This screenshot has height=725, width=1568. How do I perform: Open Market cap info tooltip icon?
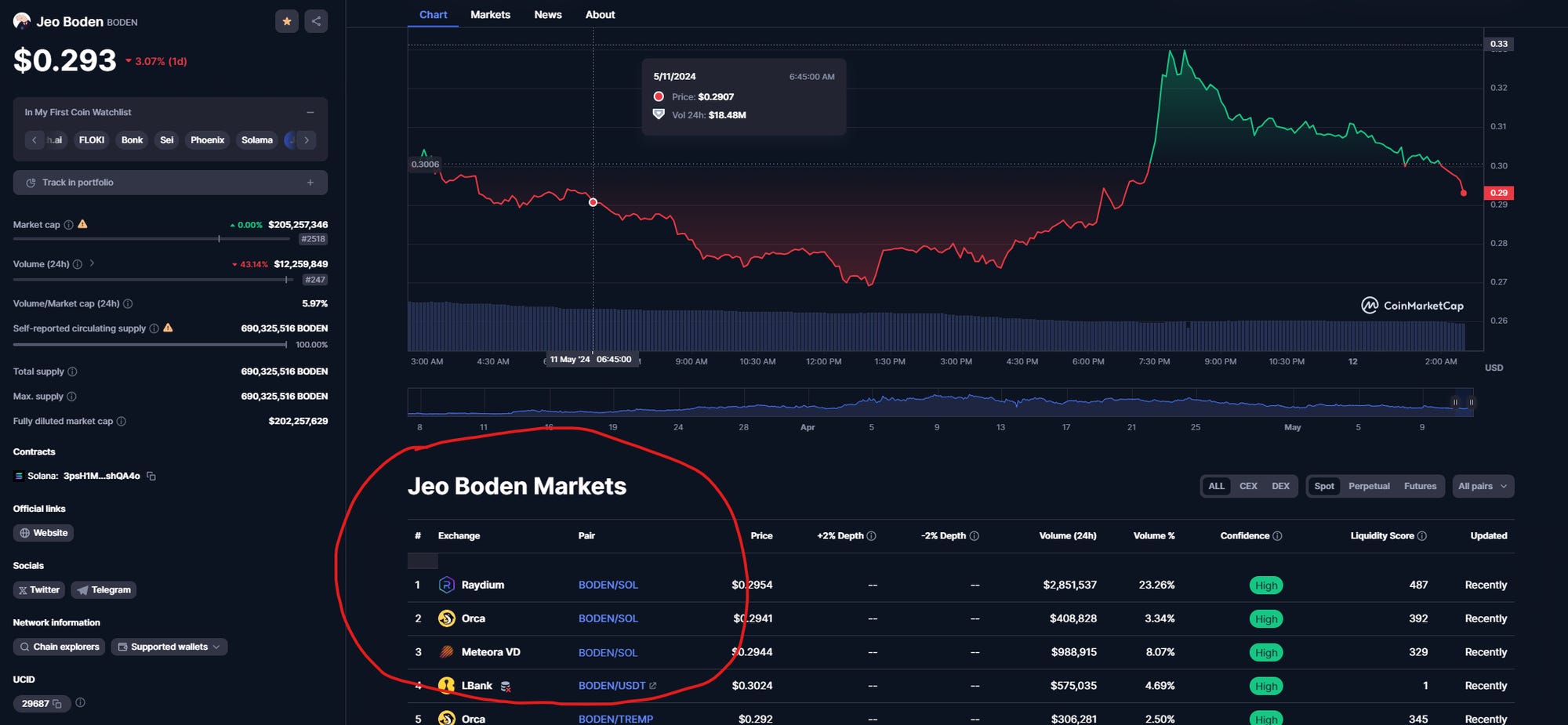tap(69, 225)
